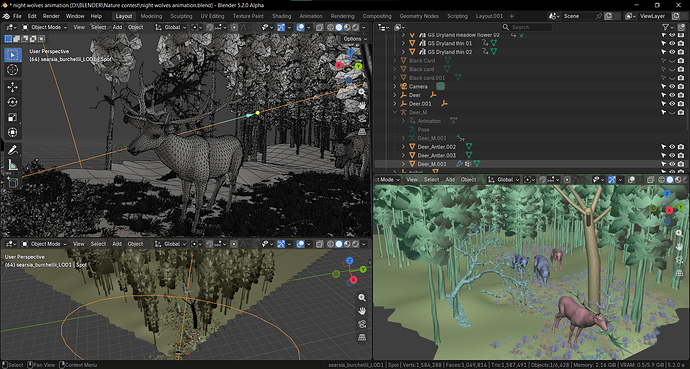Switch to the Sculpting workspace tab
The height and width of the screenshot is (369, 690).
[181, 16]
